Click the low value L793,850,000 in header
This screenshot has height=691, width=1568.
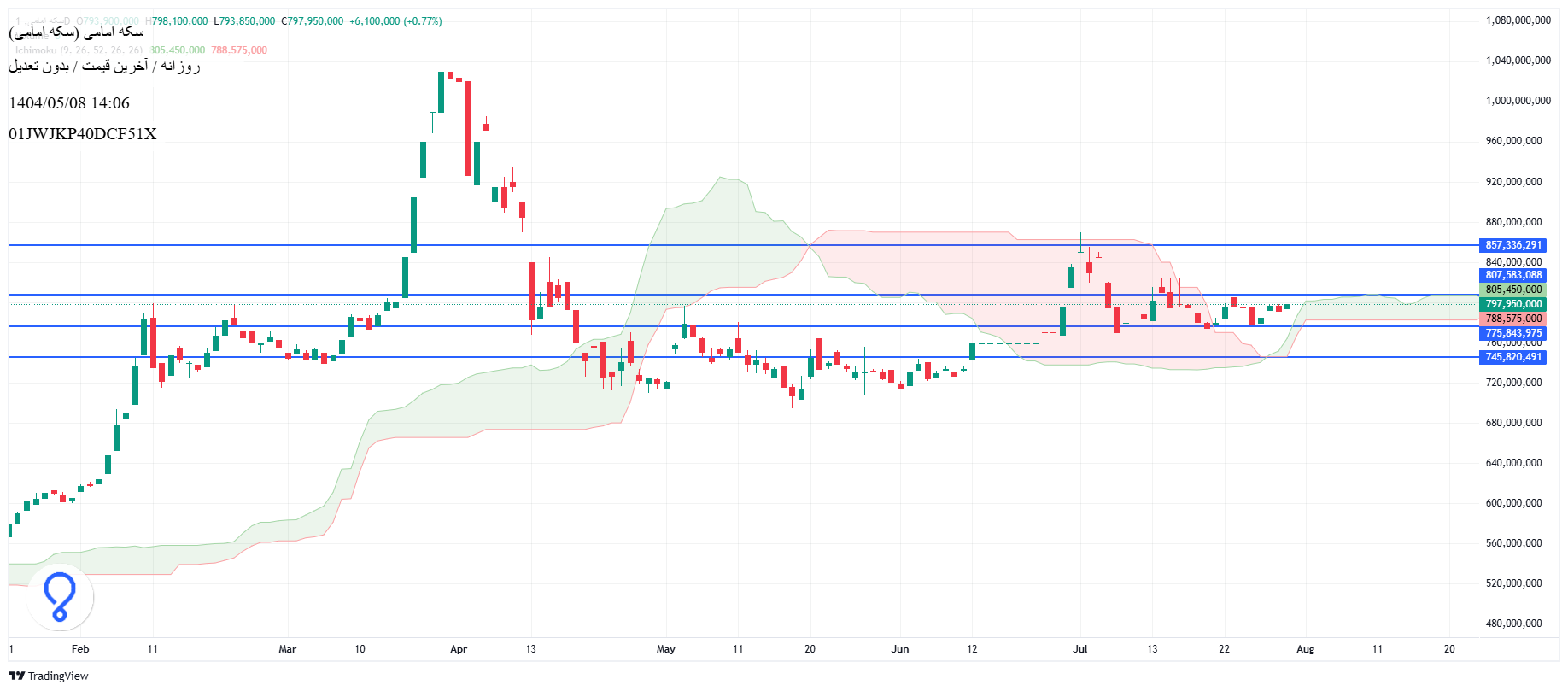[244, 21]
